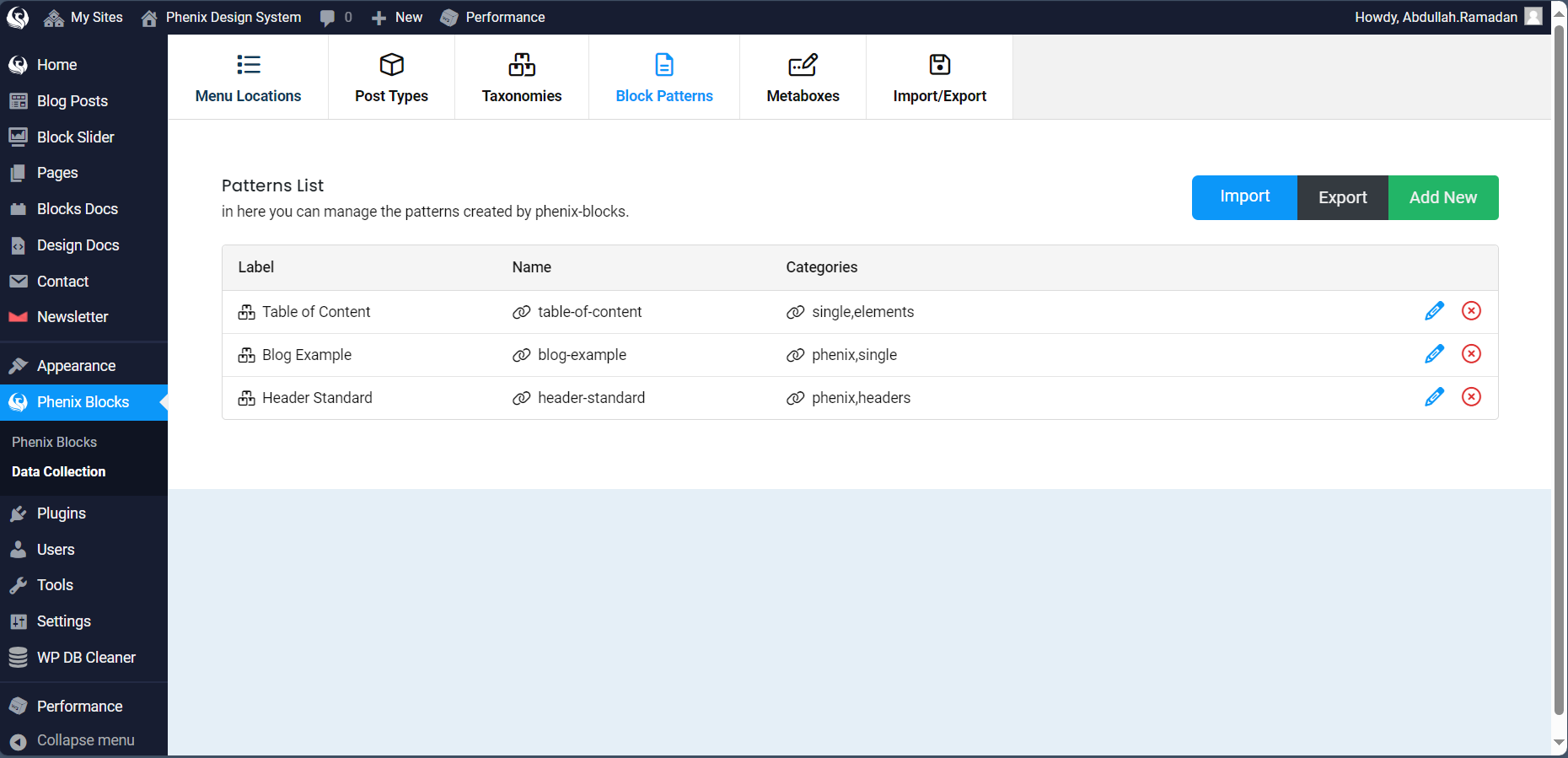Viewport: 1568px width, 758px height.
Task: Click the Appearance brush icon
Action: click(x=18, y=366)
